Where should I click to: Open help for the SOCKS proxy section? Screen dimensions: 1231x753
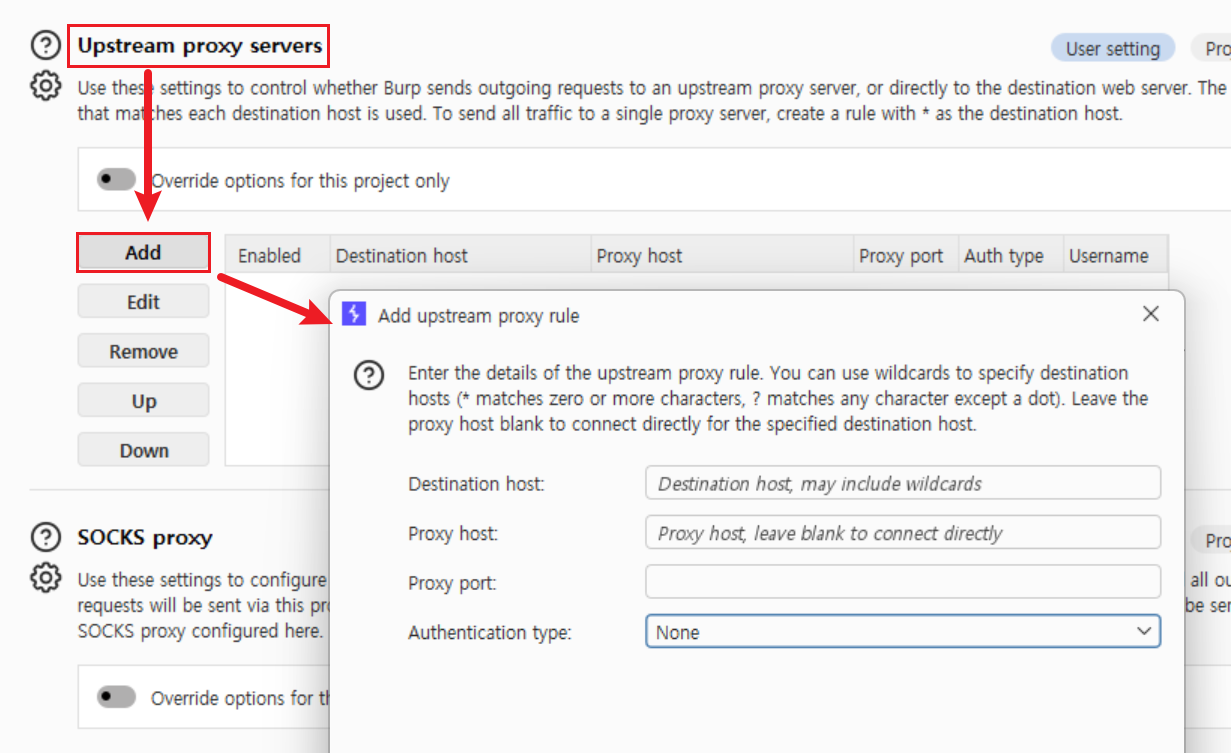click(x=46, y=538)
